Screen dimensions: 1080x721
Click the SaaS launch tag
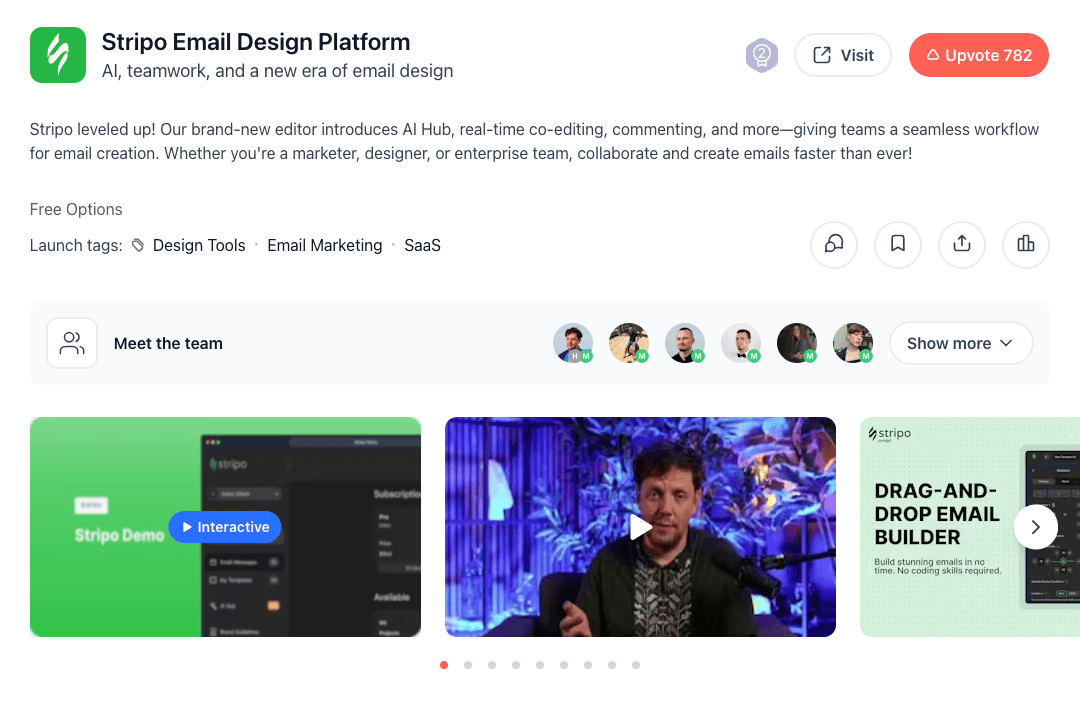coord(422,245)
